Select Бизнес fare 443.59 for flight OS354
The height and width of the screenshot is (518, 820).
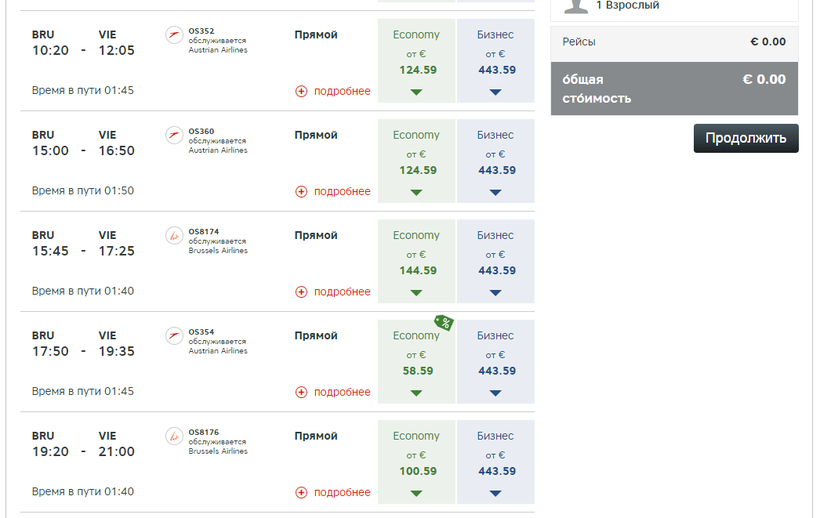pos(496,370)
